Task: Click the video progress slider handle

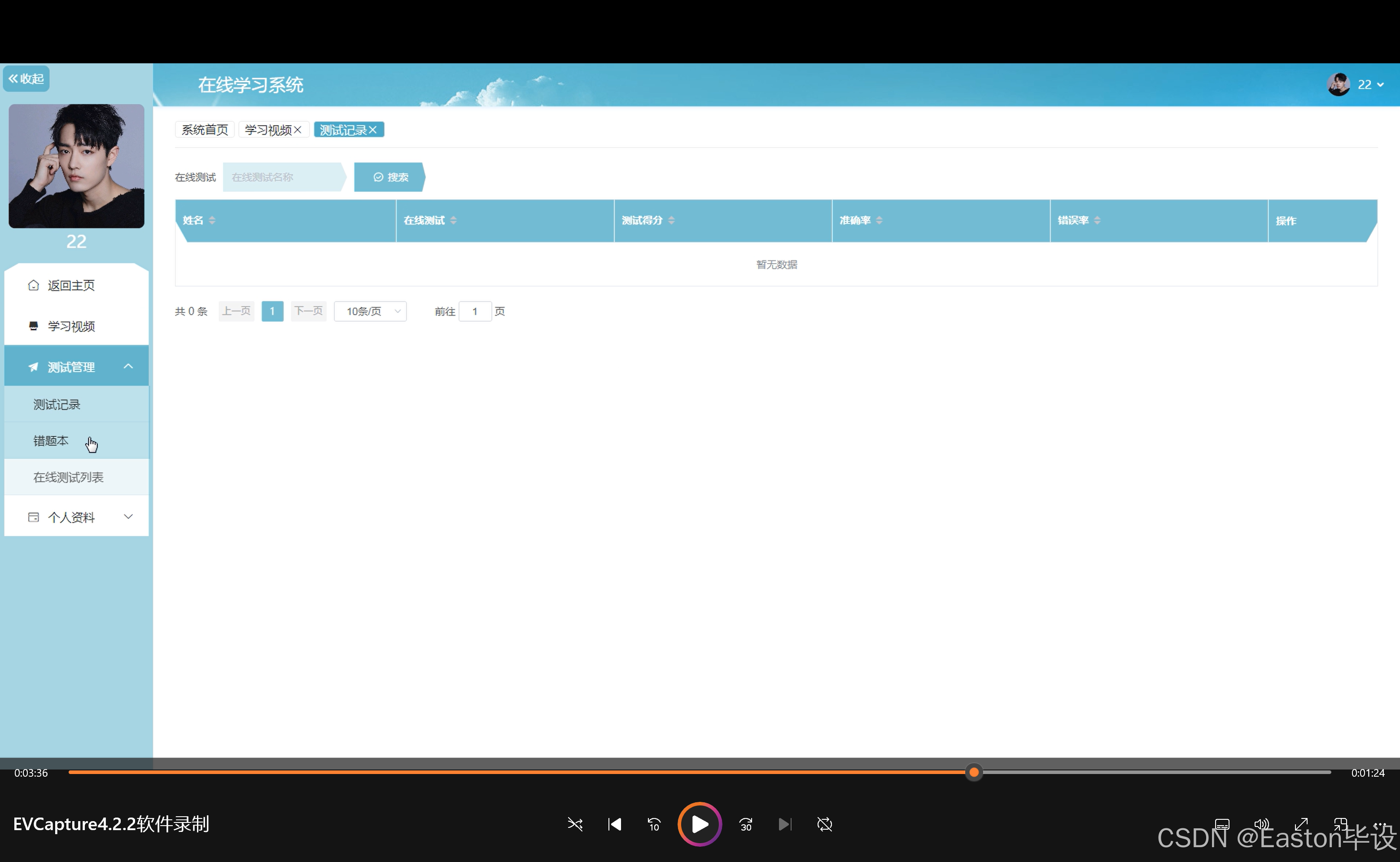Action: click(x=974, y=773)
